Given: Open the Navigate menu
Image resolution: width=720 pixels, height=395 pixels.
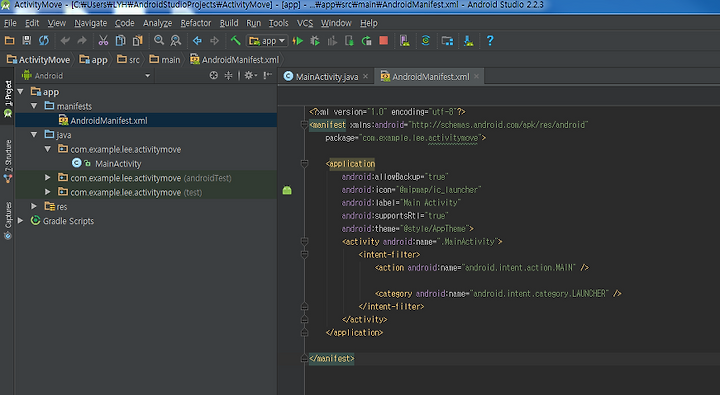Looking at the screenshot, I should pos(90,23).
